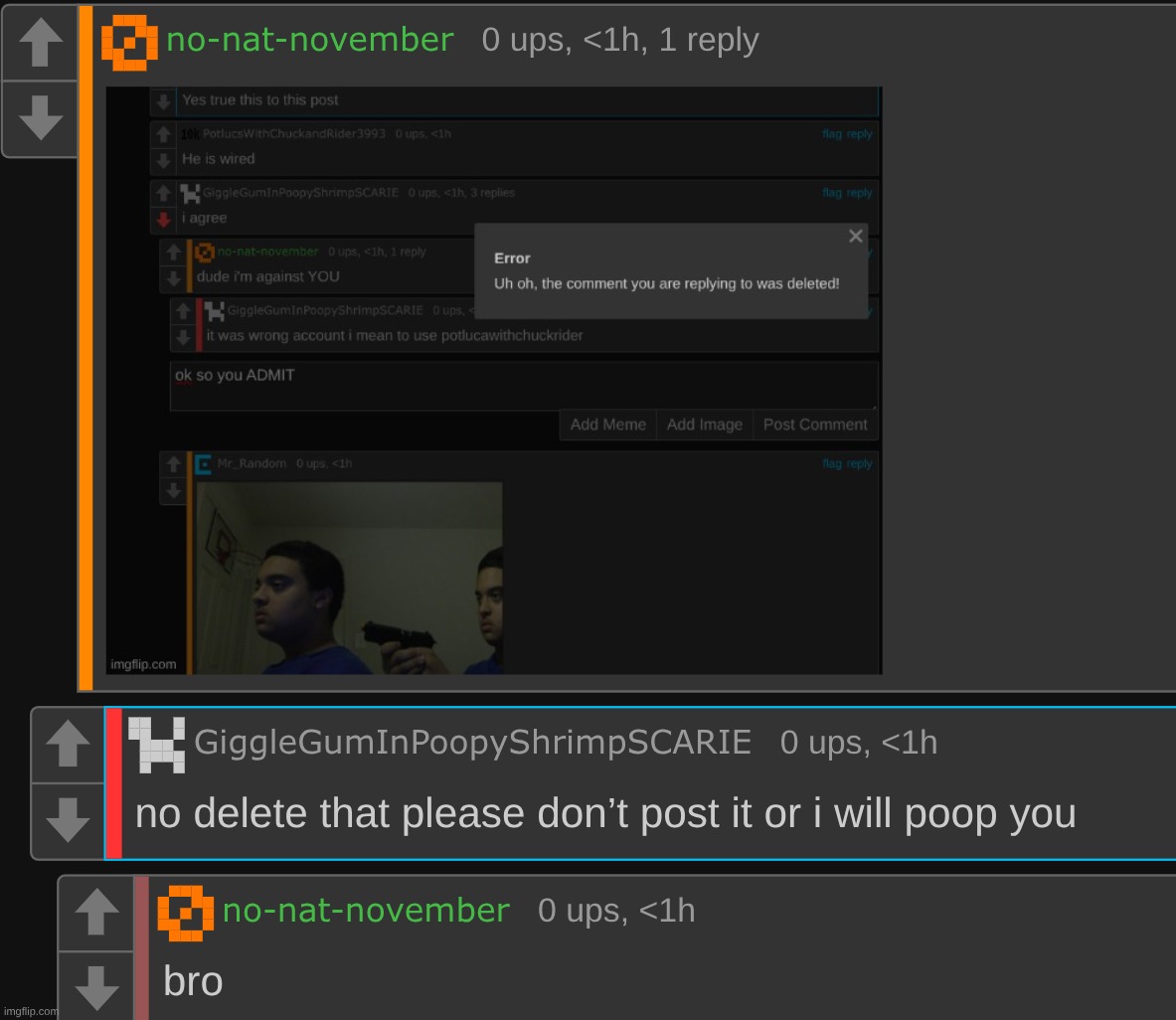This screenshot has width=1176, height=1020.
Task: Click the Post Comment button in screenshot
Action: tap(815, 425)
